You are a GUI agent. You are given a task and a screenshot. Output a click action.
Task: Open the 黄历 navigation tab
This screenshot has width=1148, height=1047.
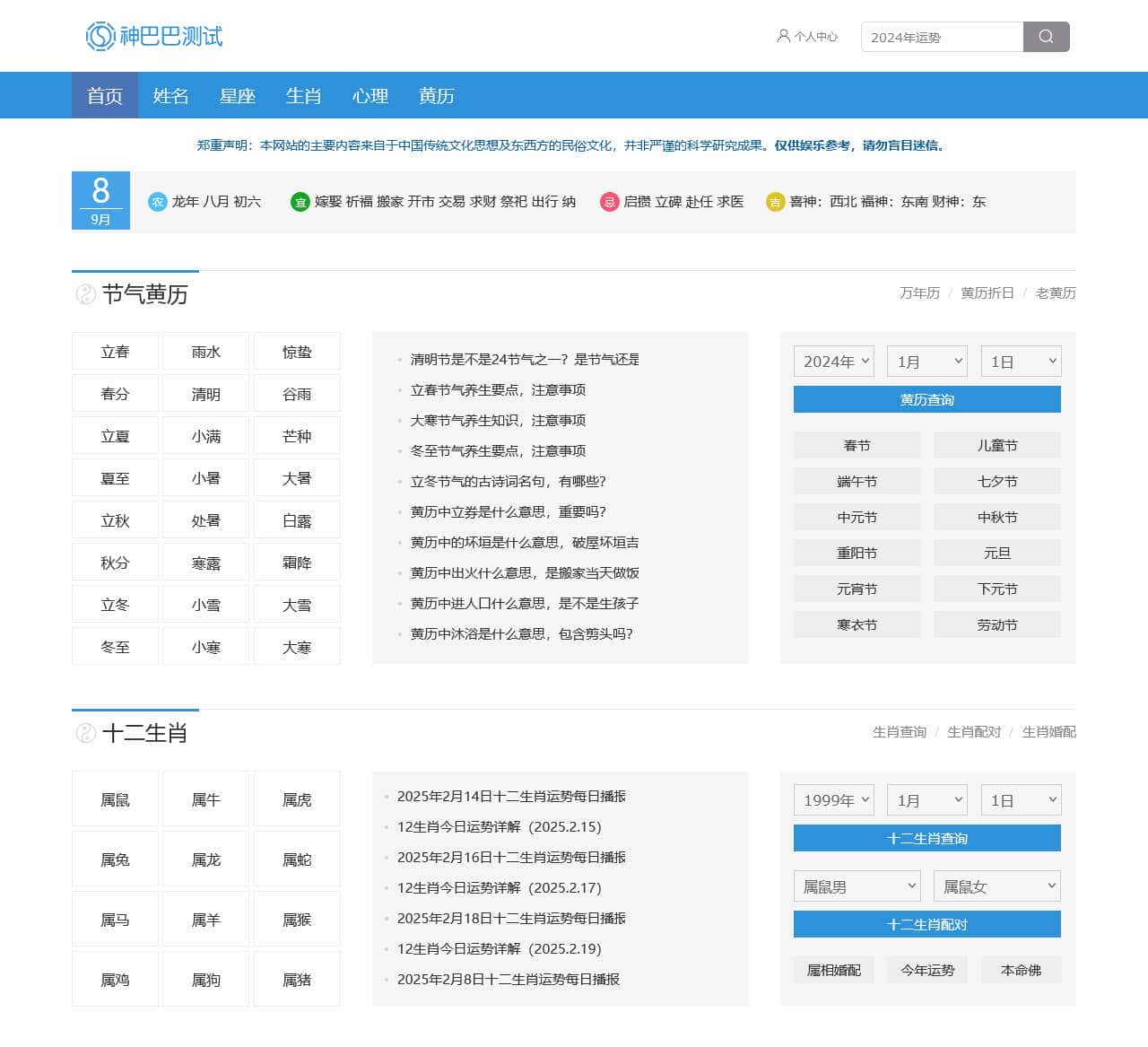[437, 95]
